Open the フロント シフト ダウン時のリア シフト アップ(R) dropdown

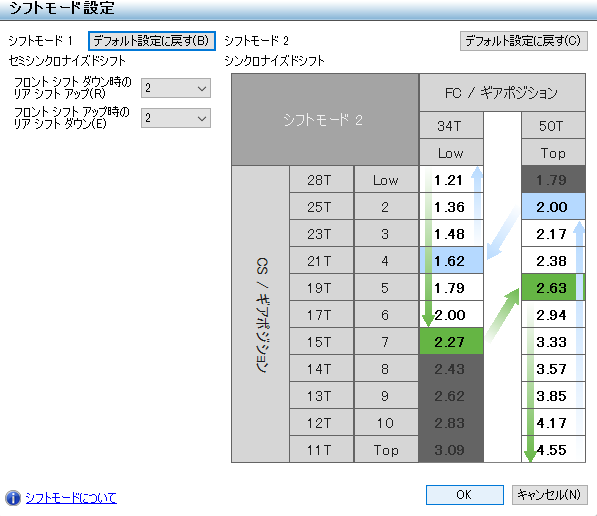(176, 88)
